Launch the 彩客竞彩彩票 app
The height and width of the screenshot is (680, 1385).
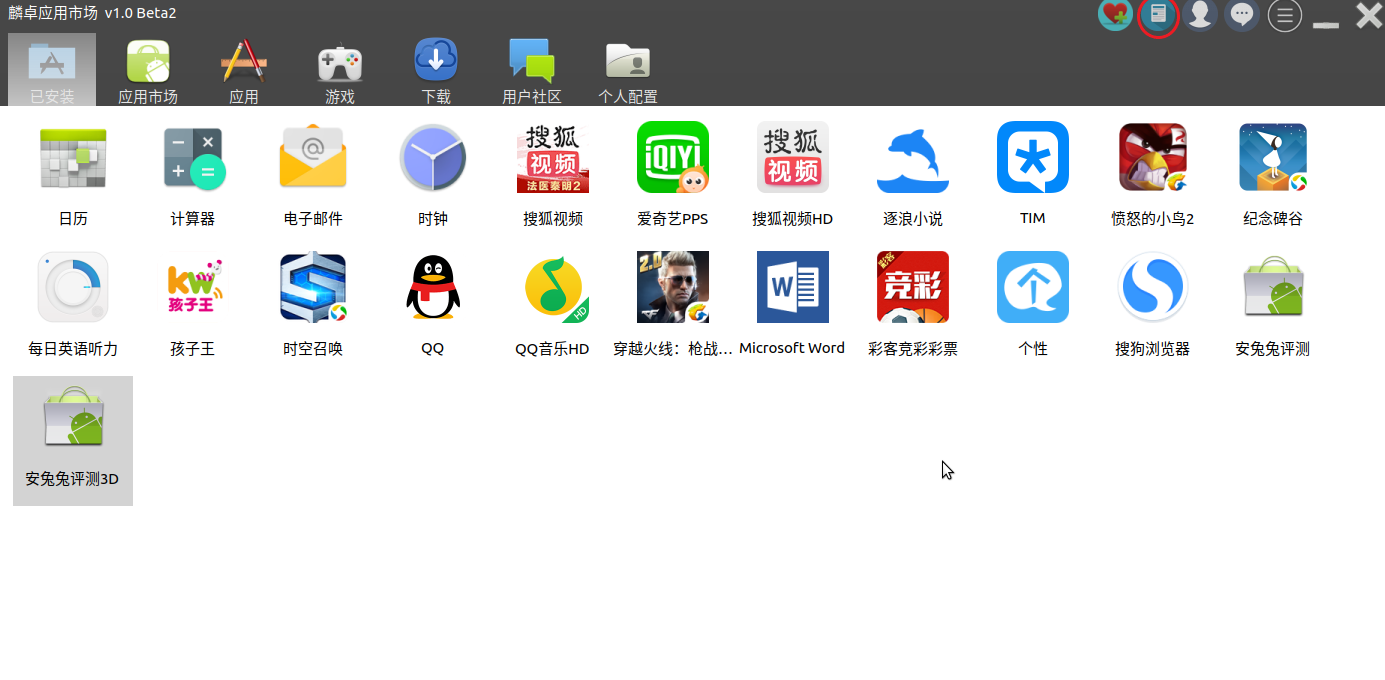tap(913, 287)
